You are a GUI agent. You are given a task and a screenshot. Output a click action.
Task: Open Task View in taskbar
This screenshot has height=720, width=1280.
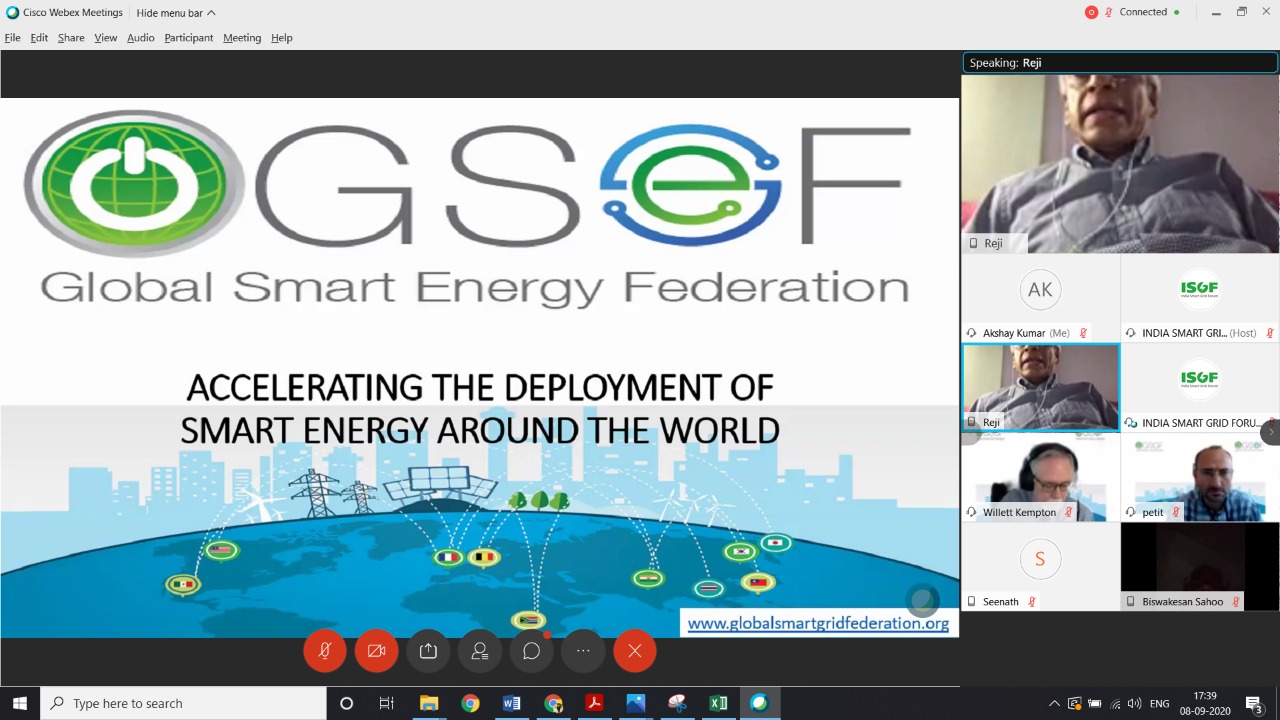pyautogui.click(x=387, y=703)
